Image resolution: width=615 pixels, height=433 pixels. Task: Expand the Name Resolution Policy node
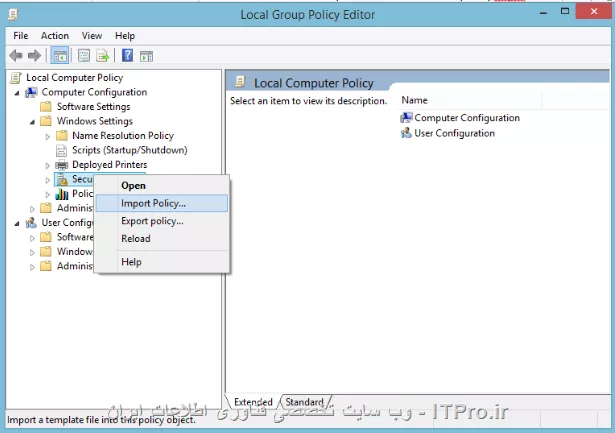point(47,136)
